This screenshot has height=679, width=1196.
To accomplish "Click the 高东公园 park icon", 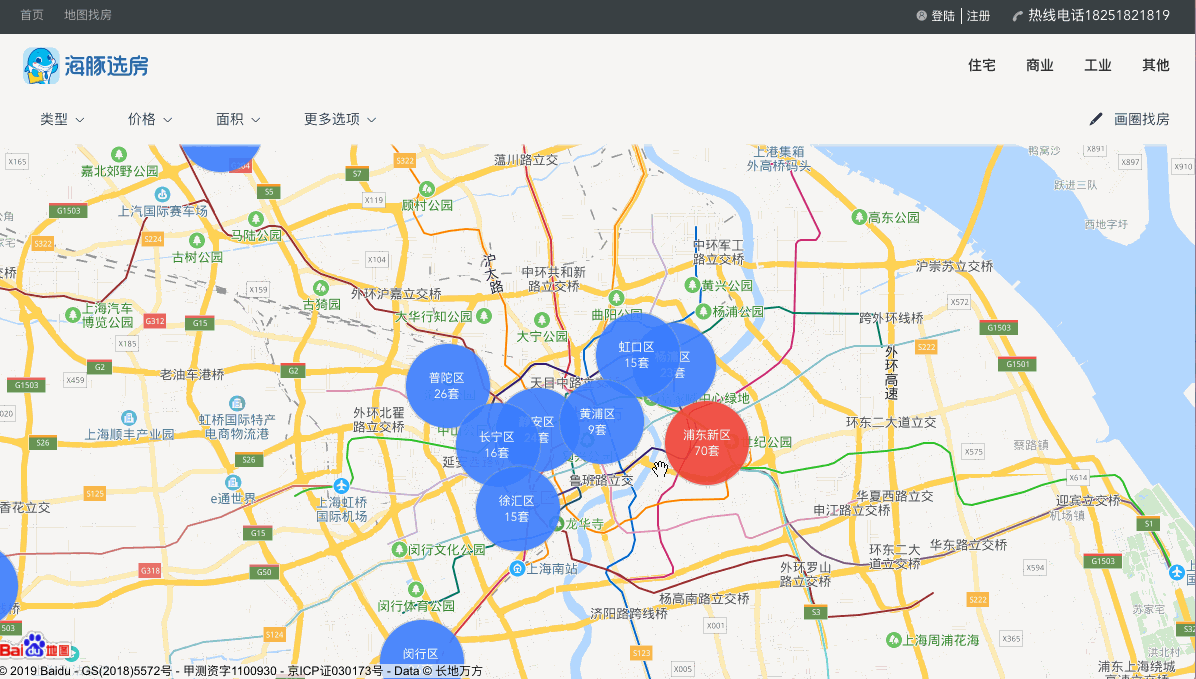I will [x=859, y=217].
